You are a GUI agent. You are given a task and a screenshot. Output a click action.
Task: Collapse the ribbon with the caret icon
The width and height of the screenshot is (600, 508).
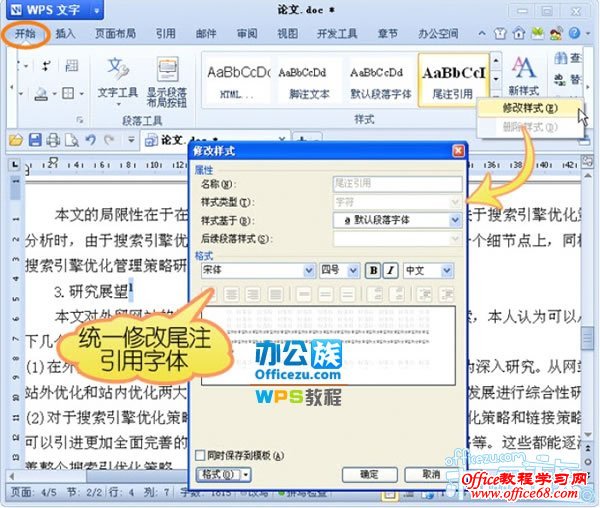point(482,34)
